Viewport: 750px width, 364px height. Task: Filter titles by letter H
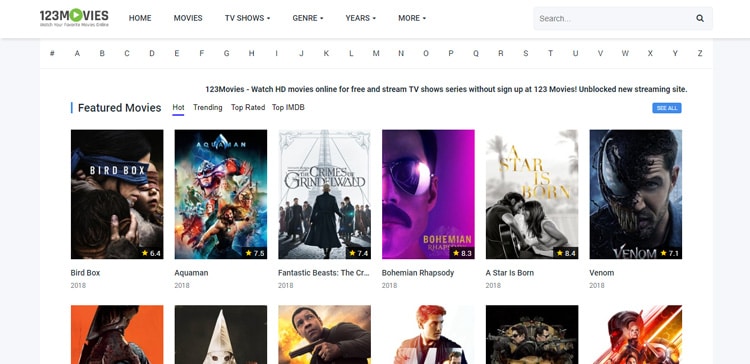[251, 53]
